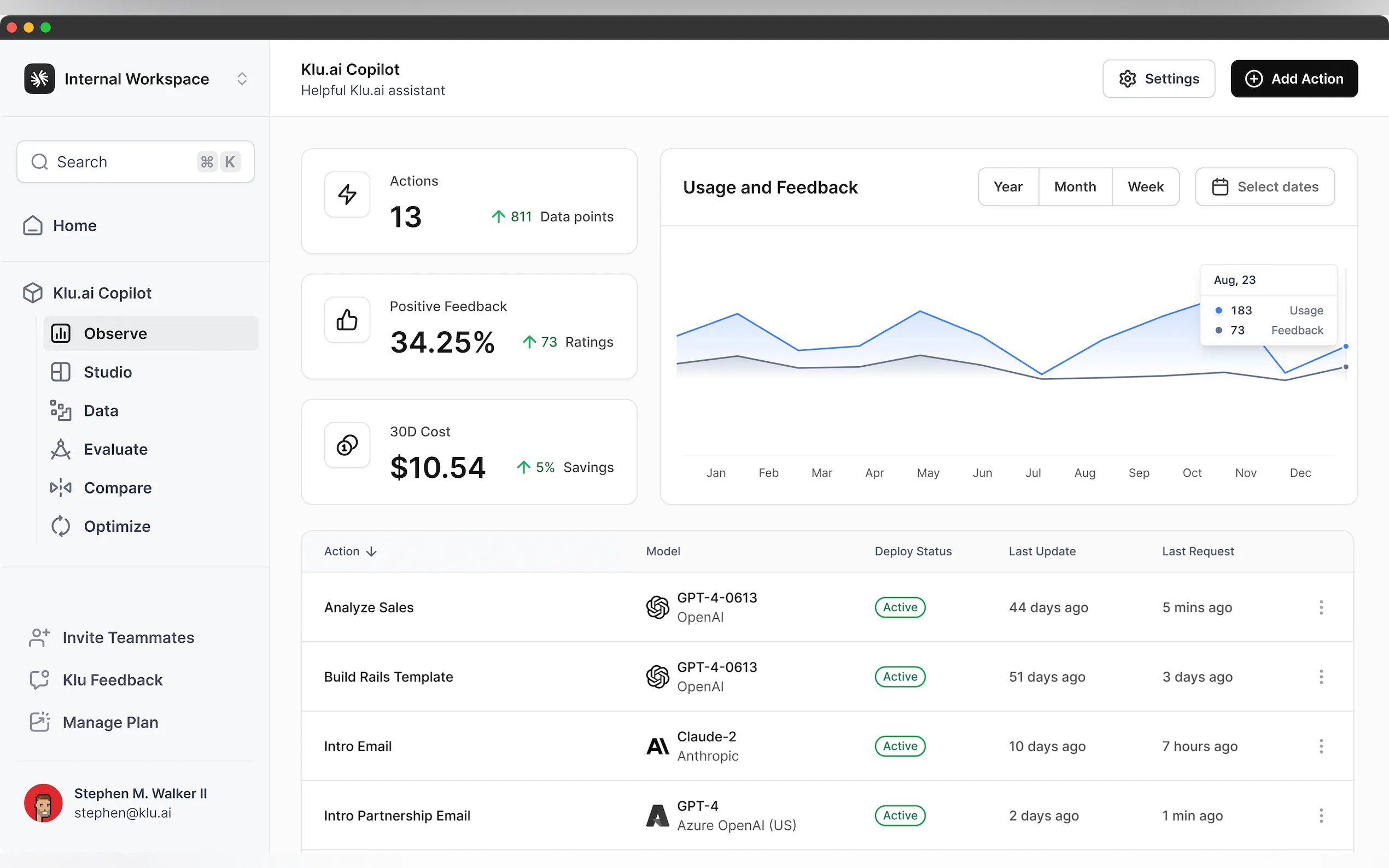Switch chart range to Month
Image resolution: width=1389 pixels, height=868 pixels.
click(1075, 186)
